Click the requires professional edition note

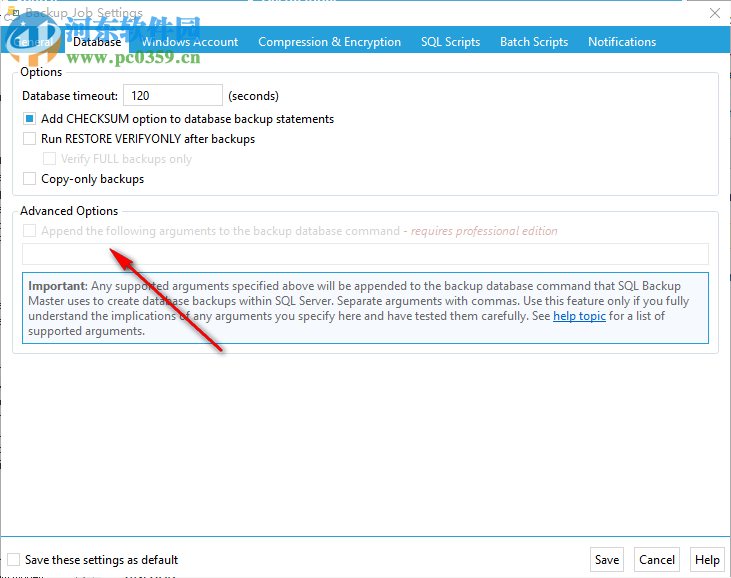coord(484,231)
